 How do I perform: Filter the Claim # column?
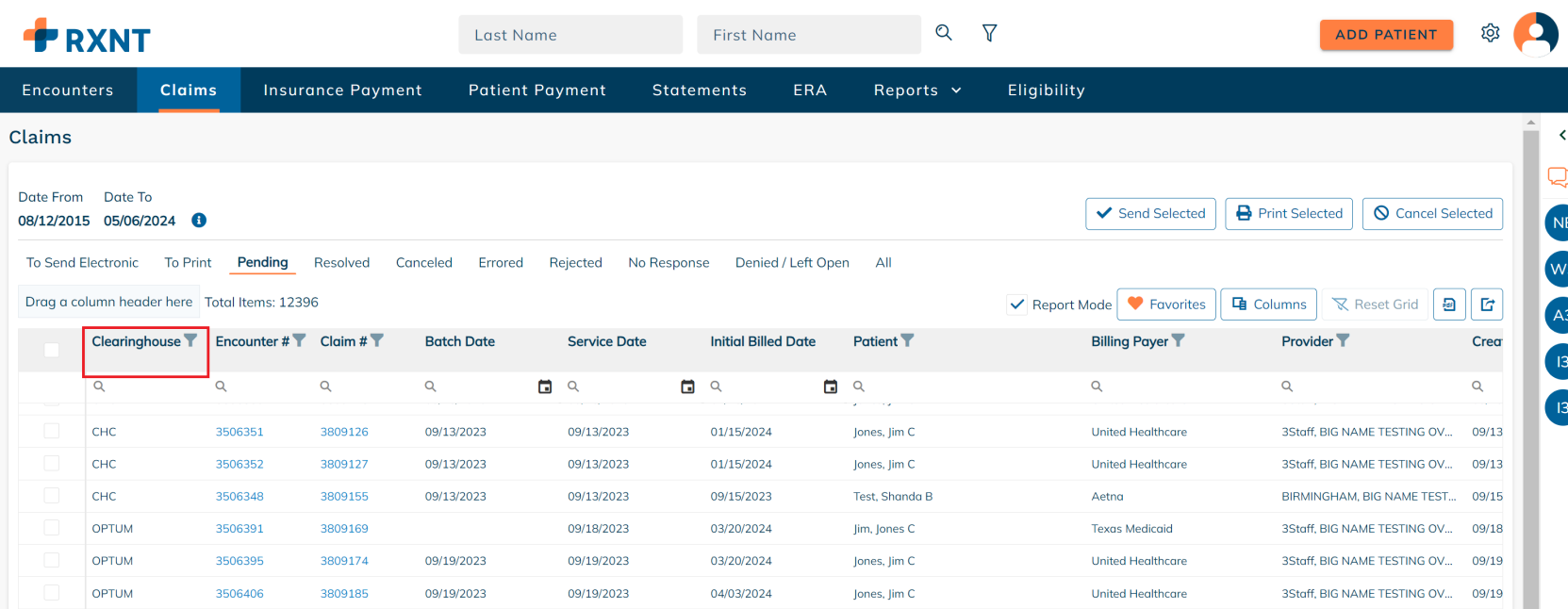[x=377, y=340]
